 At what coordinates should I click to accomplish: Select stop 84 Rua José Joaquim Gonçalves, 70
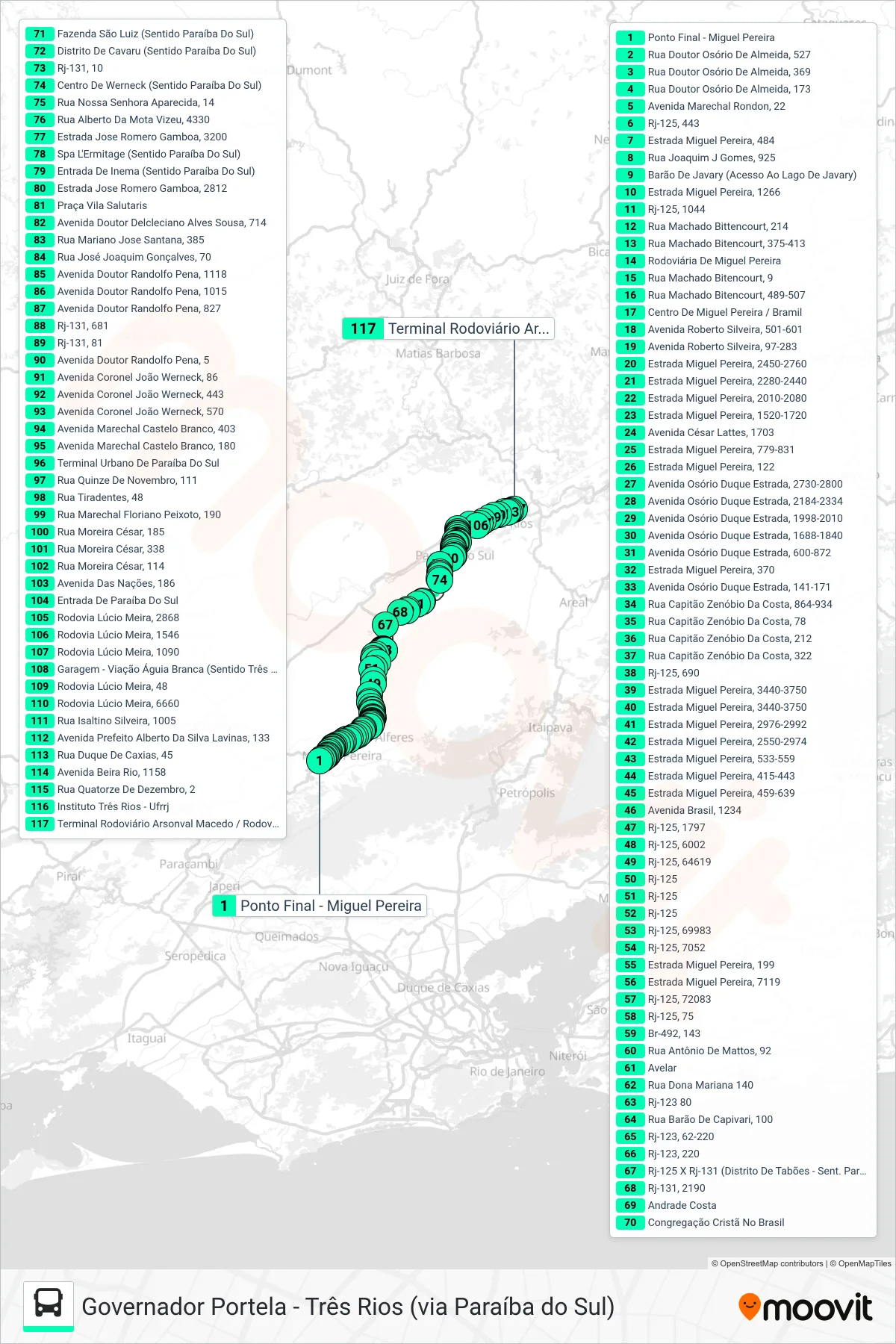point(152,257)
